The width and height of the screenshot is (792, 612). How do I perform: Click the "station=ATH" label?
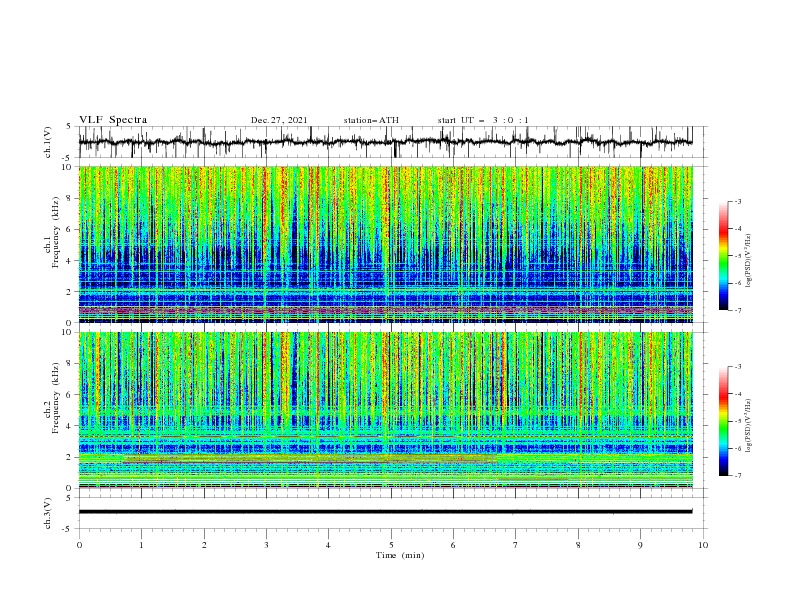[371, 120]
